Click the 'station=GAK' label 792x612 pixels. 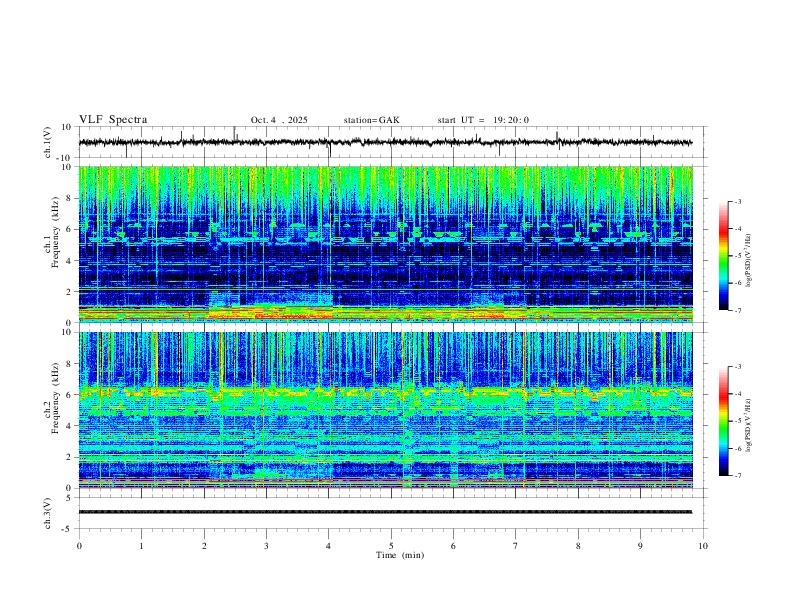(371, 120)
